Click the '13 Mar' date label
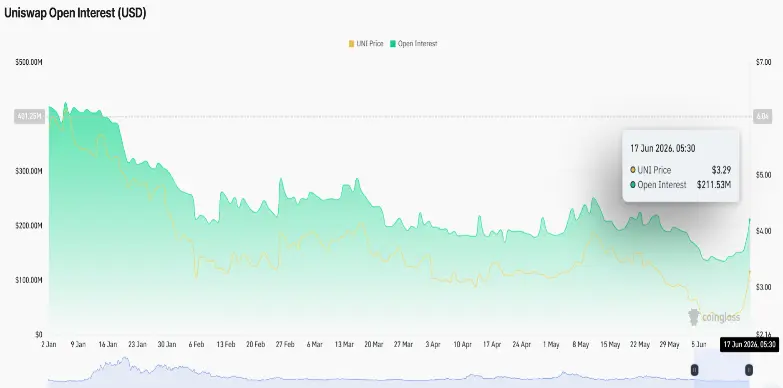Screen dimensions: 783x388 [x=344, y=345]
